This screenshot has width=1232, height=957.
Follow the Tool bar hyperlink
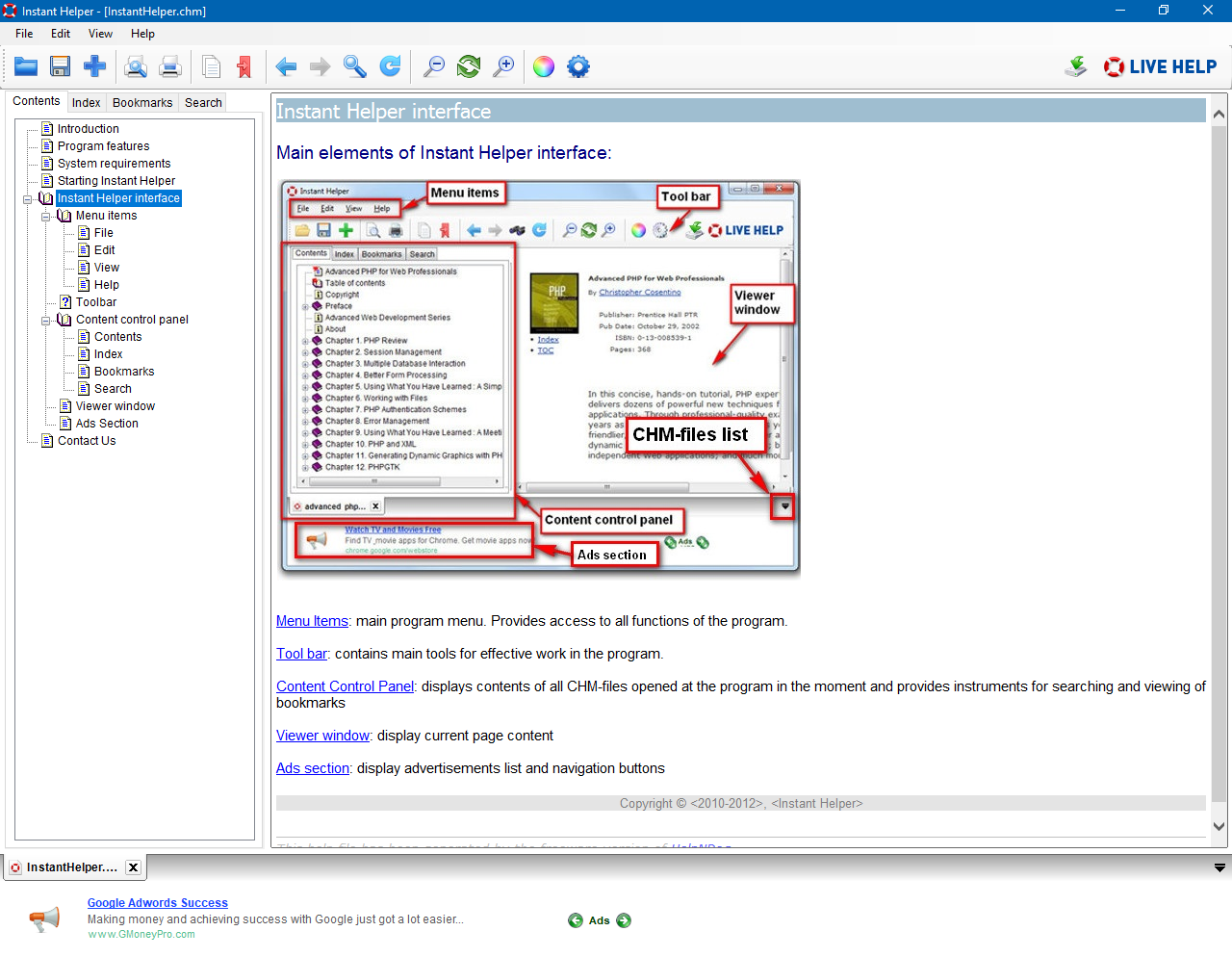click(x=301, y=654)
